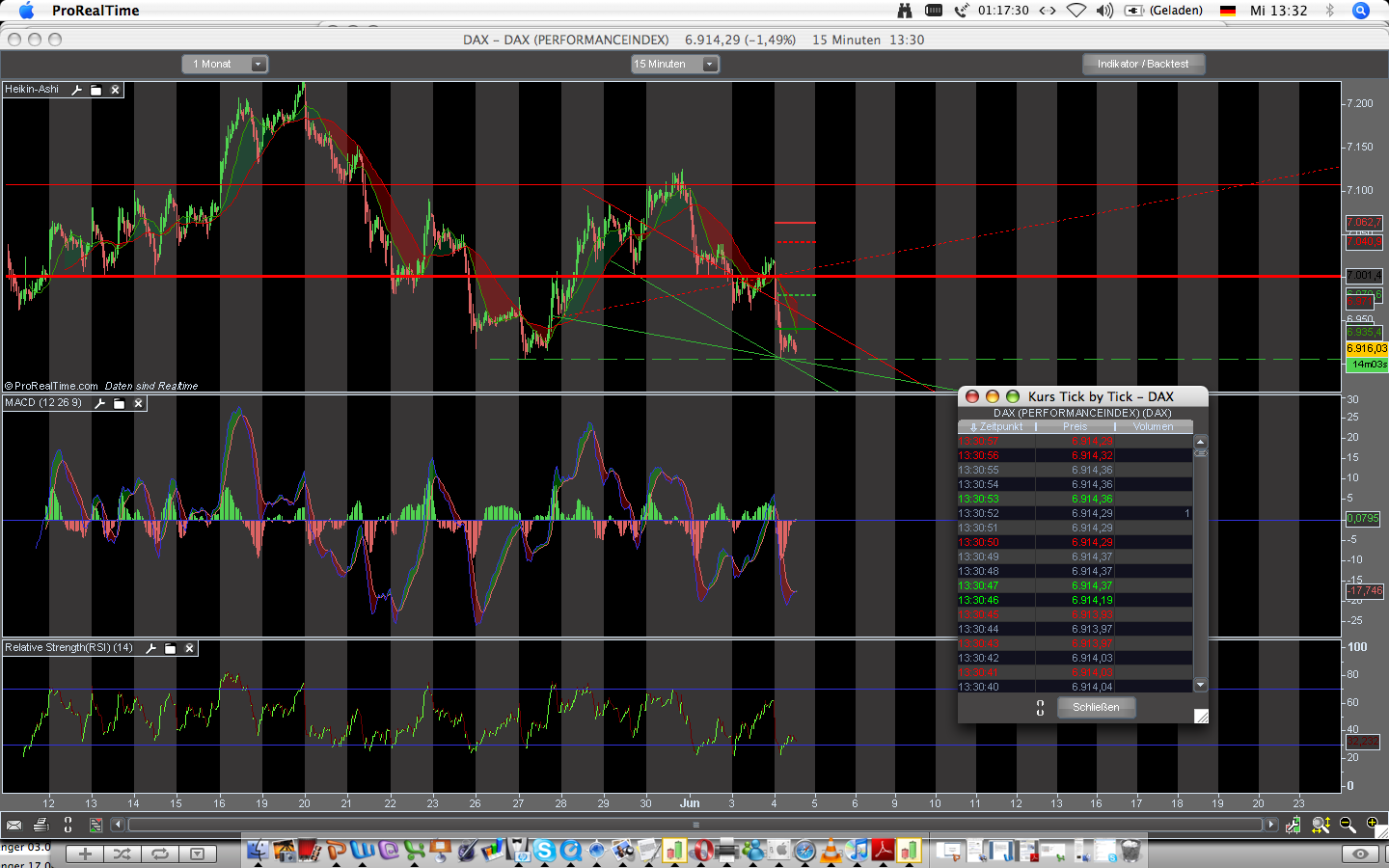The width and height of the screenshot is (1389, 868).
Task: Click the MACD panel folder icon
Action: pyautogui.click(x=120, y=403)
